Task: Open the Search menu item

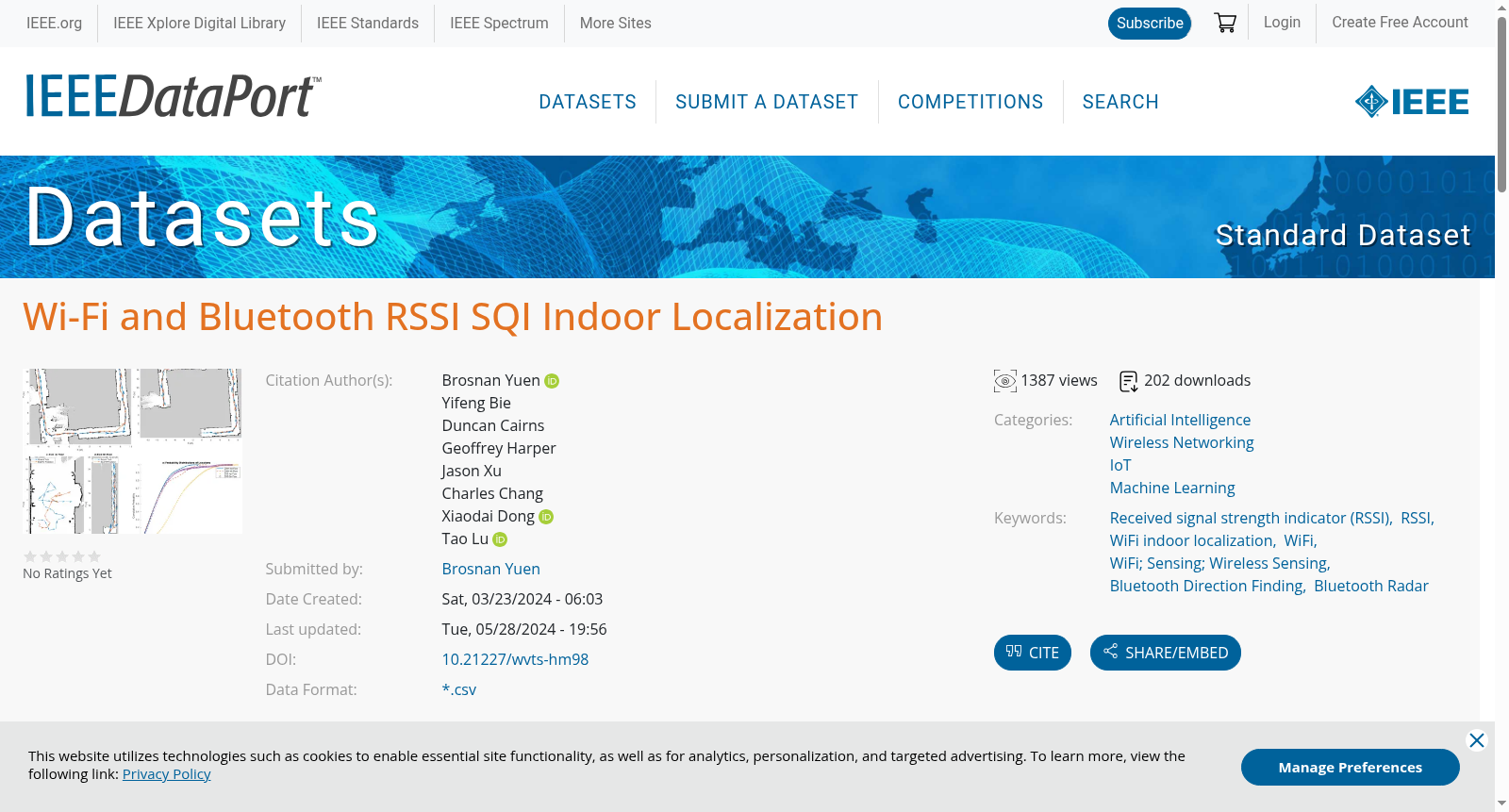Action: (1120, 102)
